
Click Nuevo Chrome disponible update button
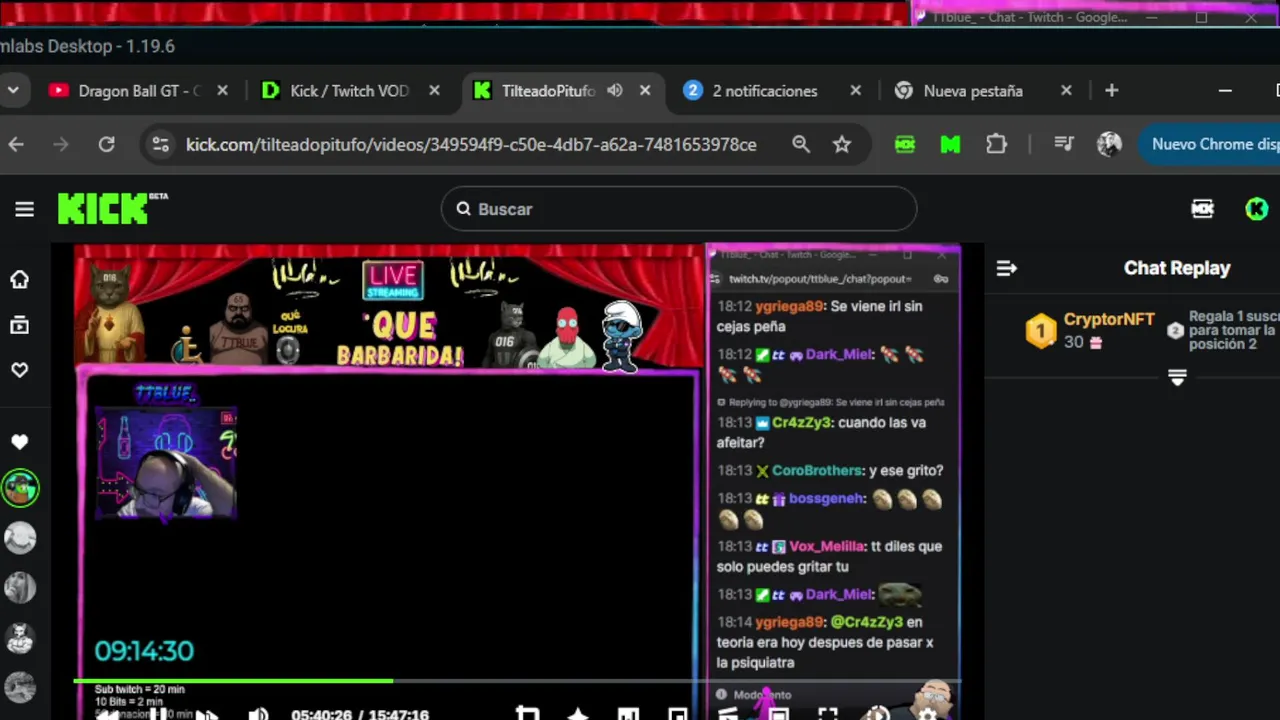(1210, 144)
